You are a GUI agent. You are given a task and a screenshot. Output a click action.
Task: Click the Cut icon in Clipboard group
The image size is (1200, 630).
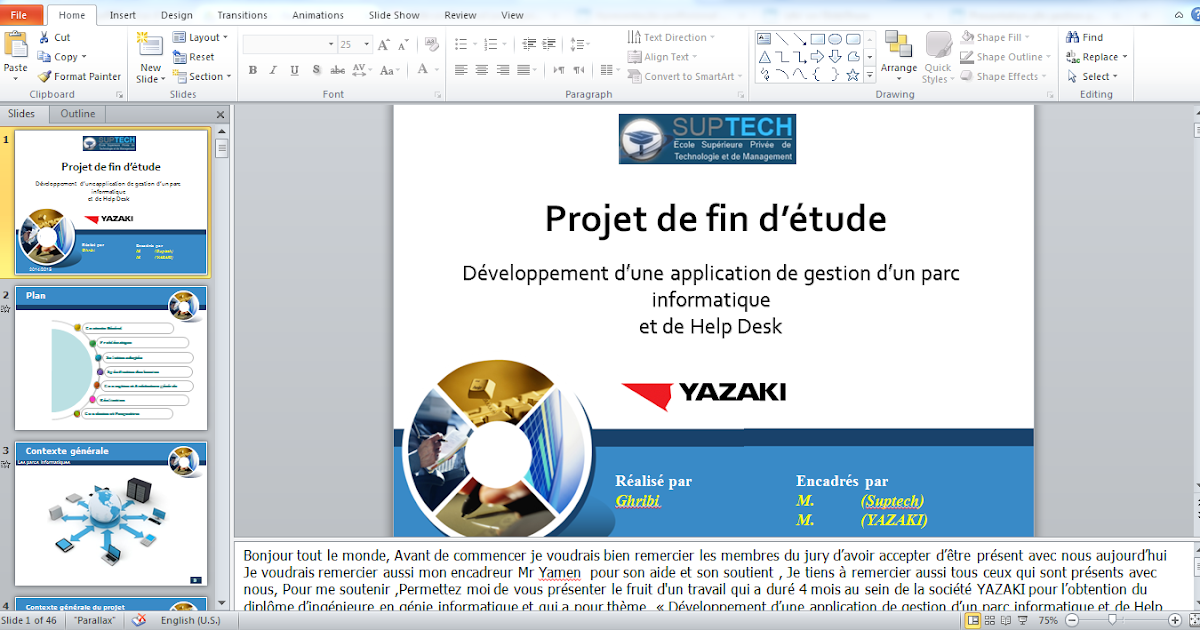tap(43, 38)
